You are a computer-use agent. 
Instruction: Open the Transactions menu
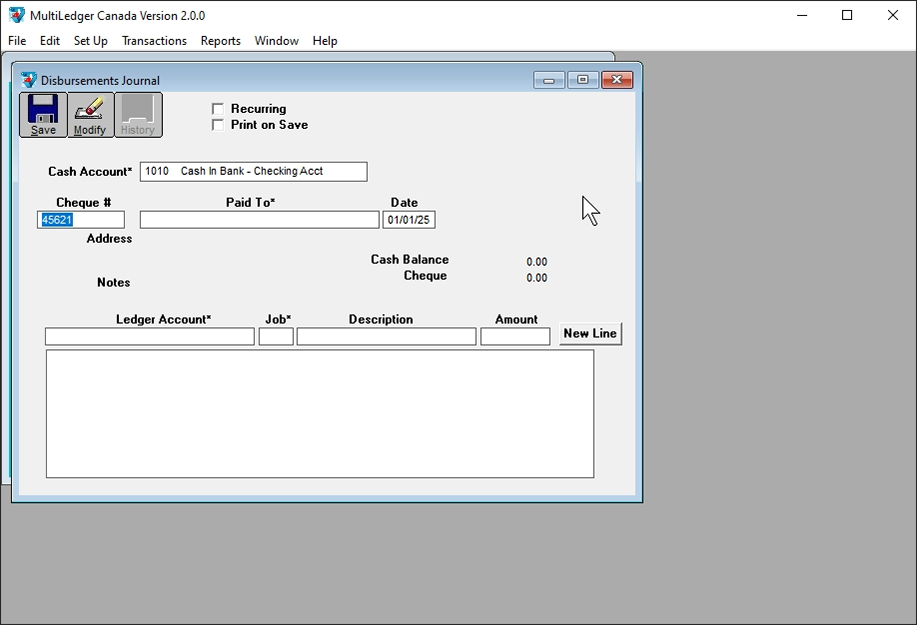pyautogui.click(x=154, y=41)
